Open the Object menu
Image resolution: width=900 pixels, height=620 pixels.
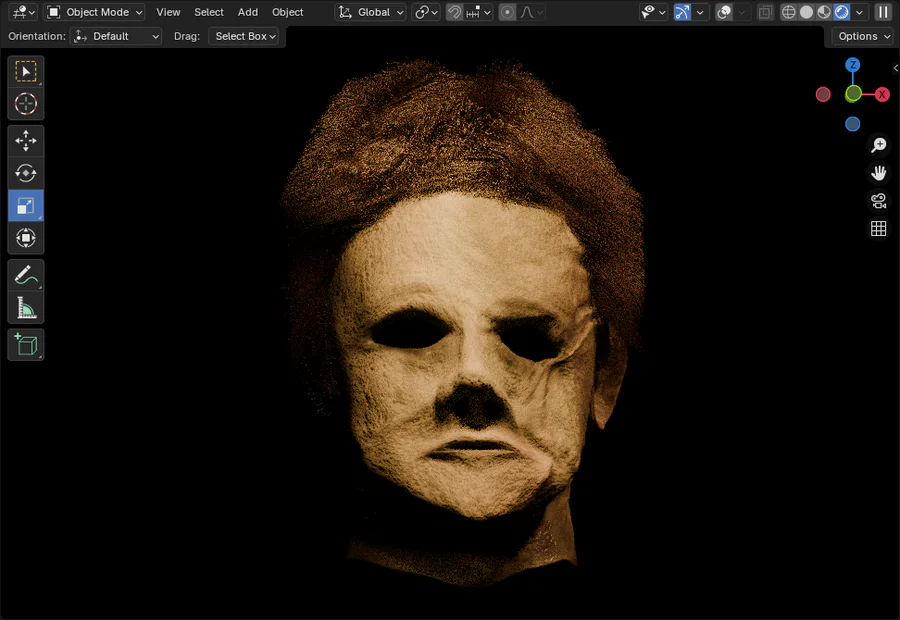[288, 12]
